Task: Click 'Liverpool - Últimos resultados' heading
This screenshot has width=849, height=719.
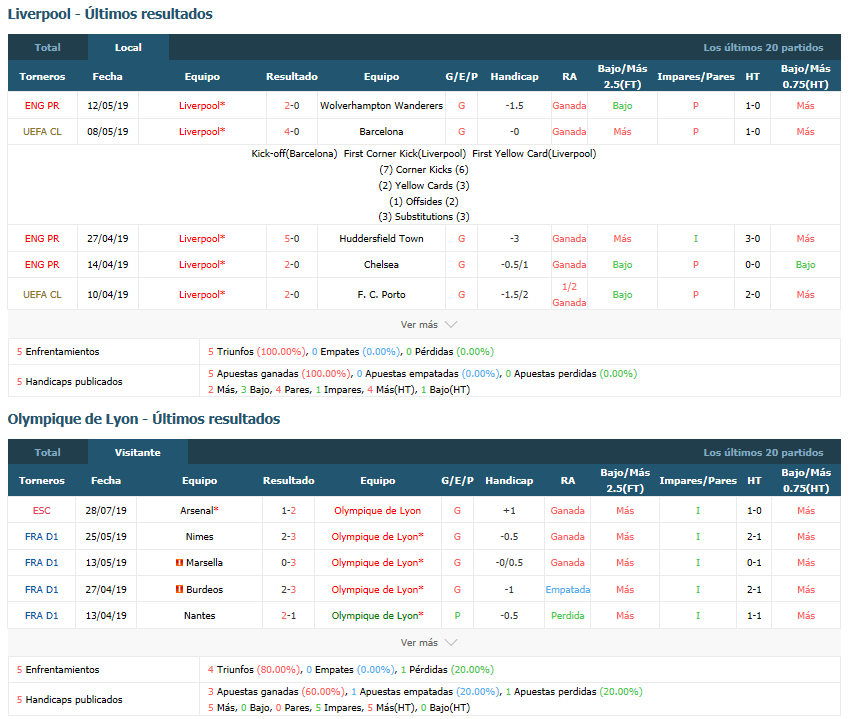Action: point(110,14)
